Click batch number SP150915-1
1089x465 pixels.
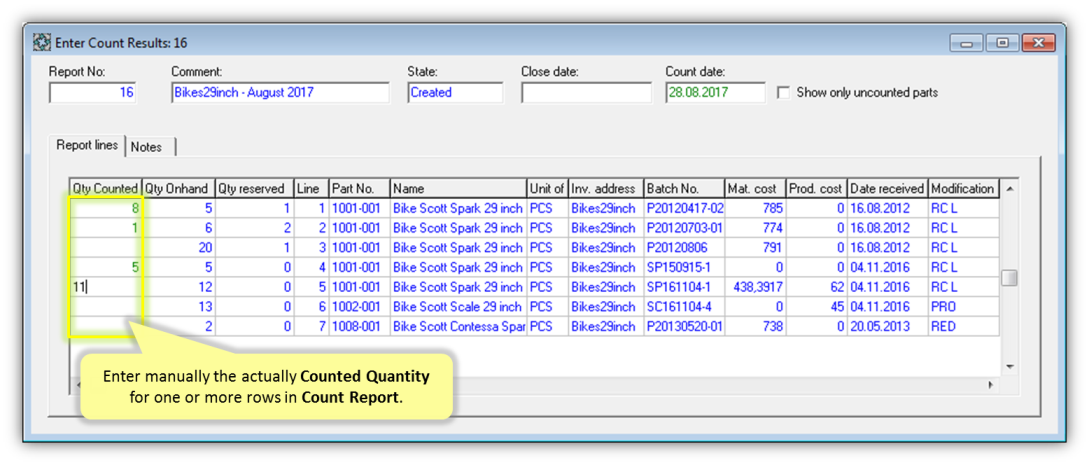(x=684, y=267)
